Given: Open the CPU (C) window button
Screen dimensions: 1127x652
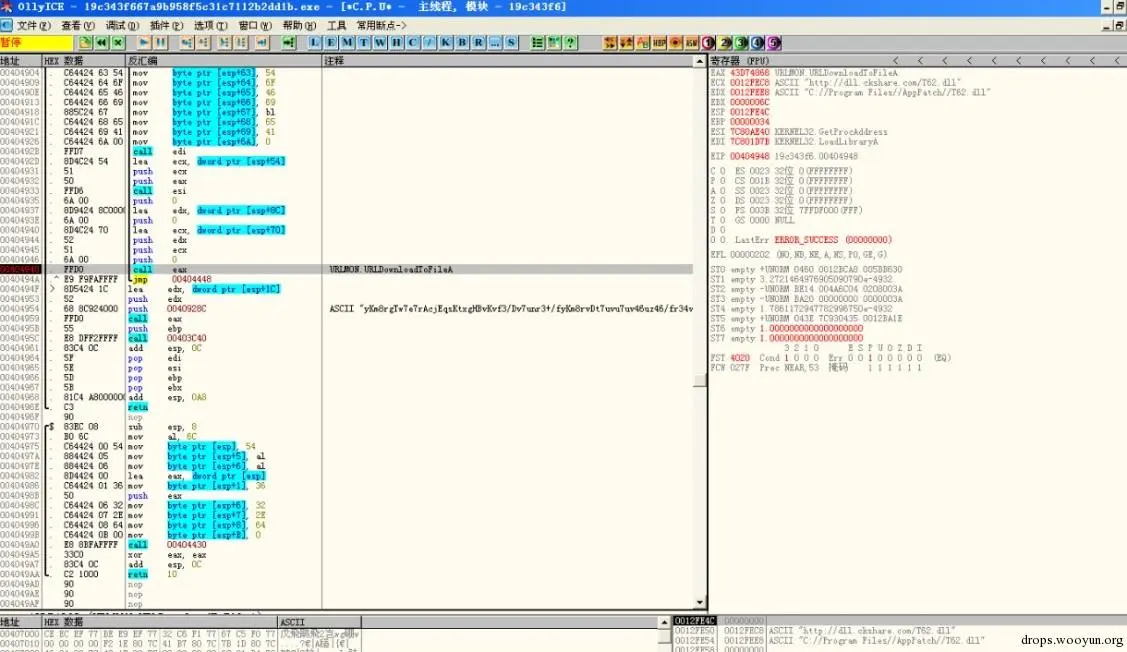Looking at the screenshot, I should (413, 42).
